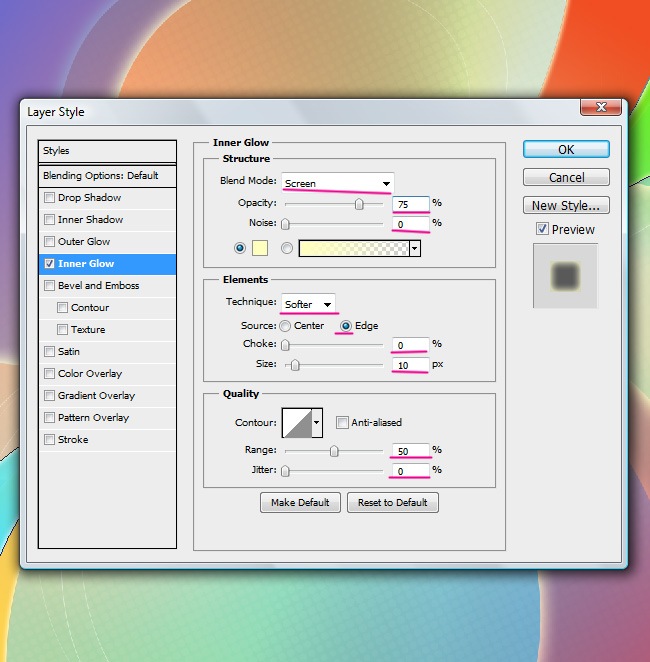The width and height of the screenshot is (650, 662).
Task: Expand the Technique dropdown
Action: point(308,304)
